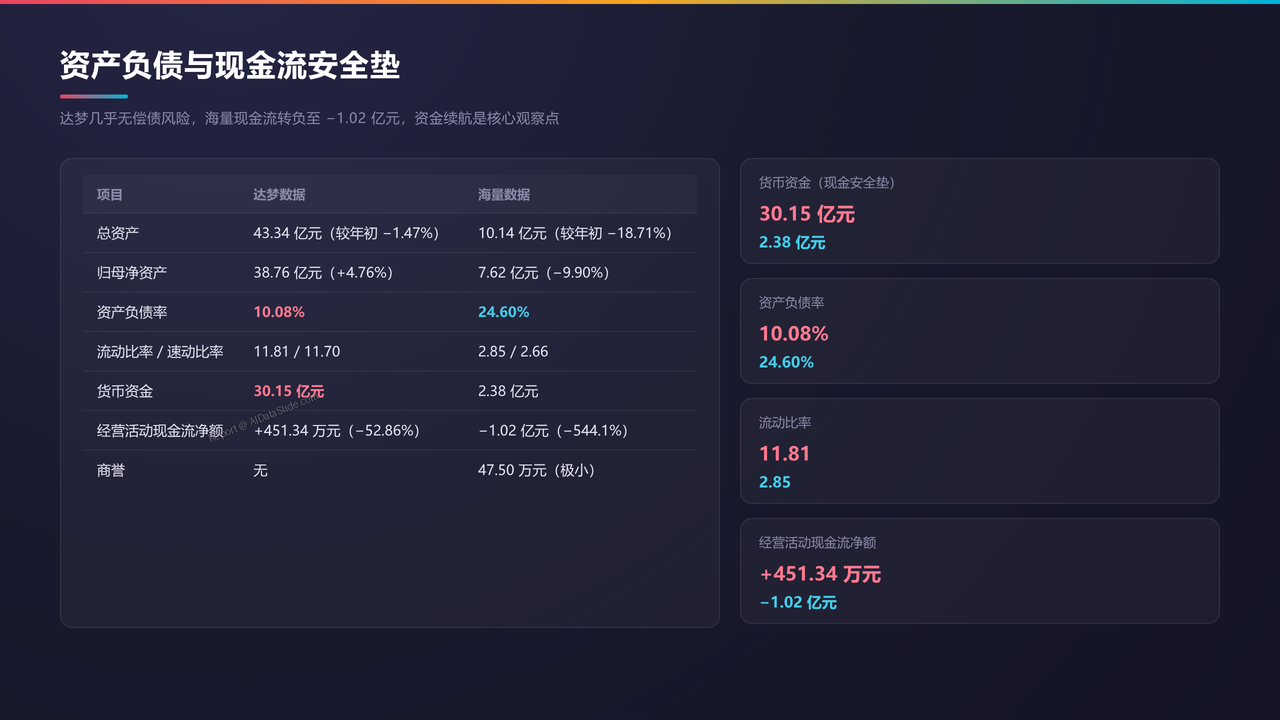Click the 流动比率 / 速动比率 row label
This screenshot has width=1280, height=720.
pyautogui.click(x=160, y=352)
